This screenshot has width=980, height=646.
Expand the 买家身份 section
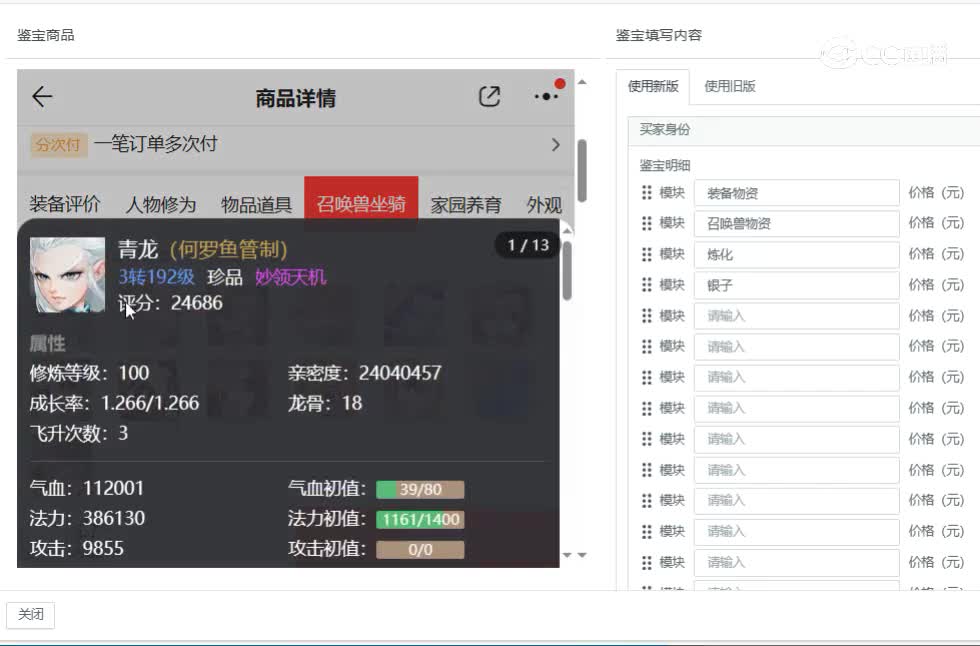coord(662,130)
